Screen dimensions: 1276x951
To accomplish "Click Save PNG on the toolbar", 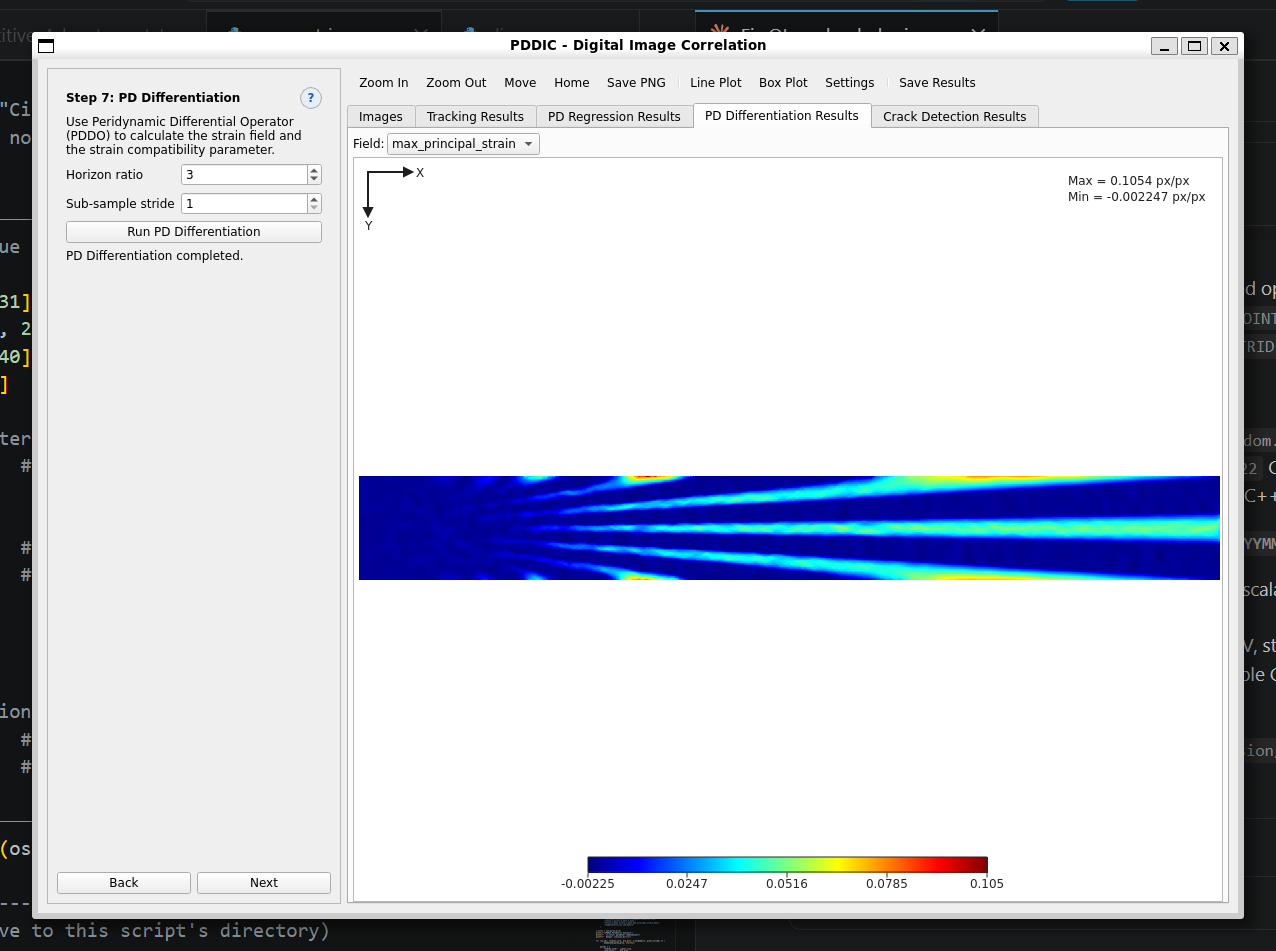I will pos(636,83).
